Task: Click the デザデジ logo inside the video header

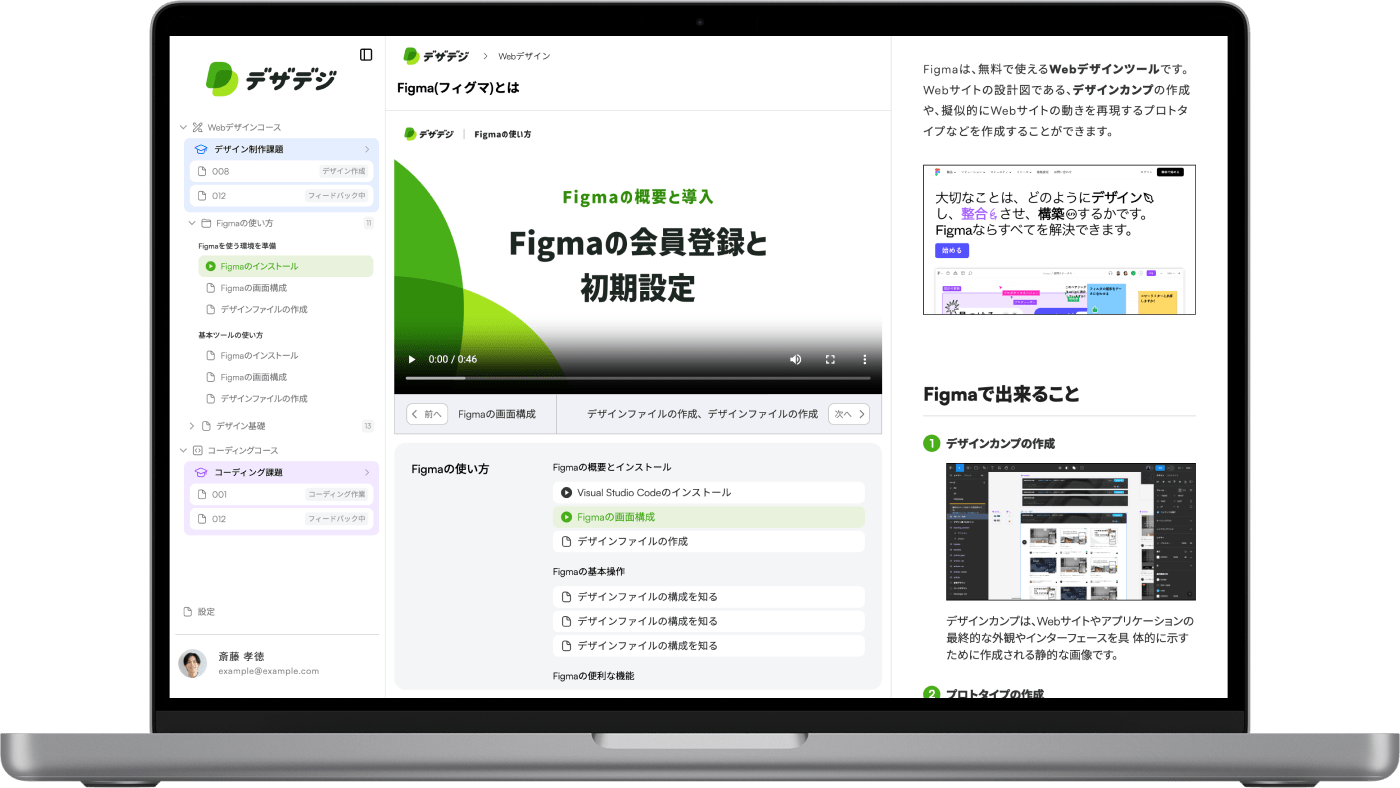Action: coord(429,133)
